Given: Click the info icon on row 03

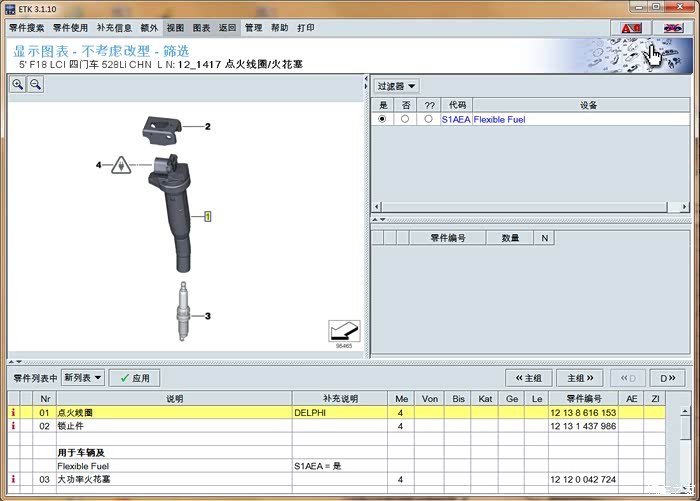Looking at the screenshot, I should [13, 479].
